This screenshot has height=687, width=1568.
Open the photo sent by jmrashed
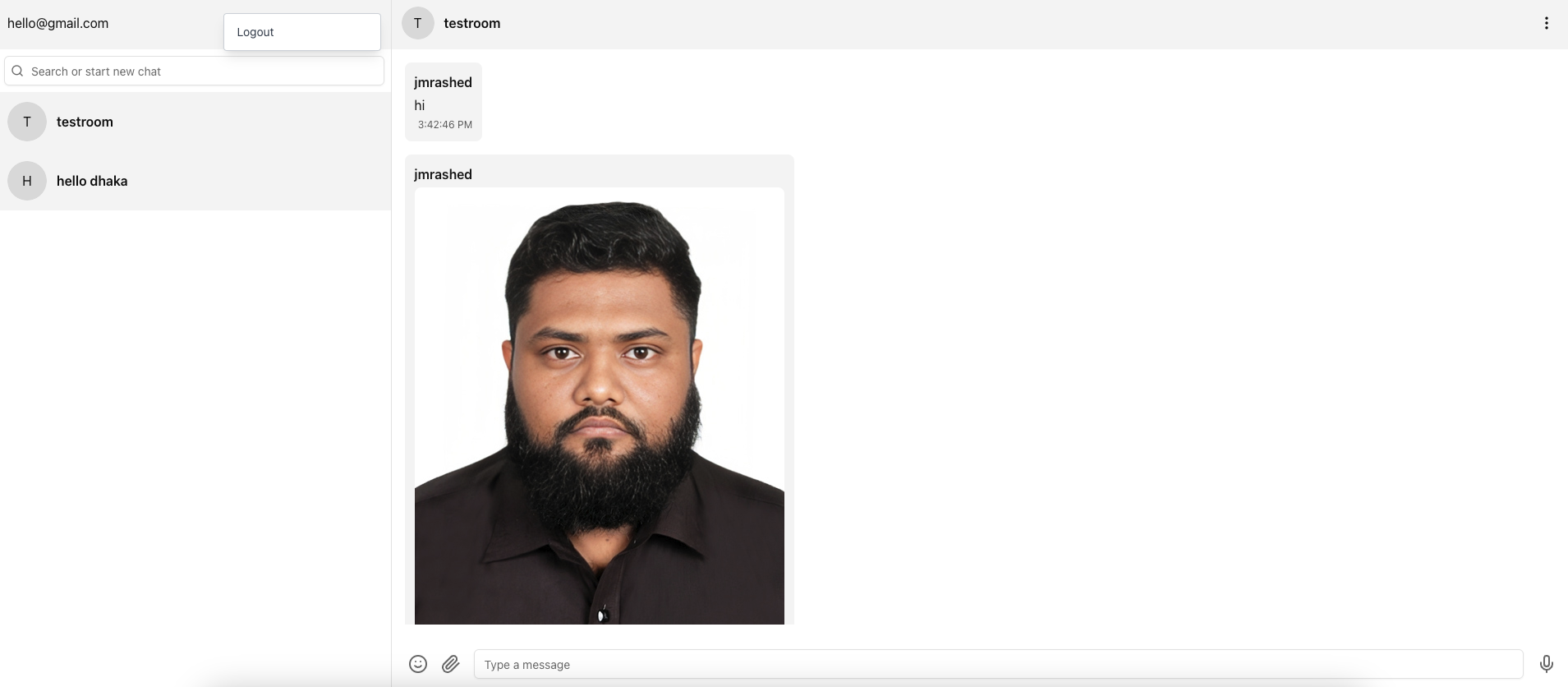coord(600,406)
